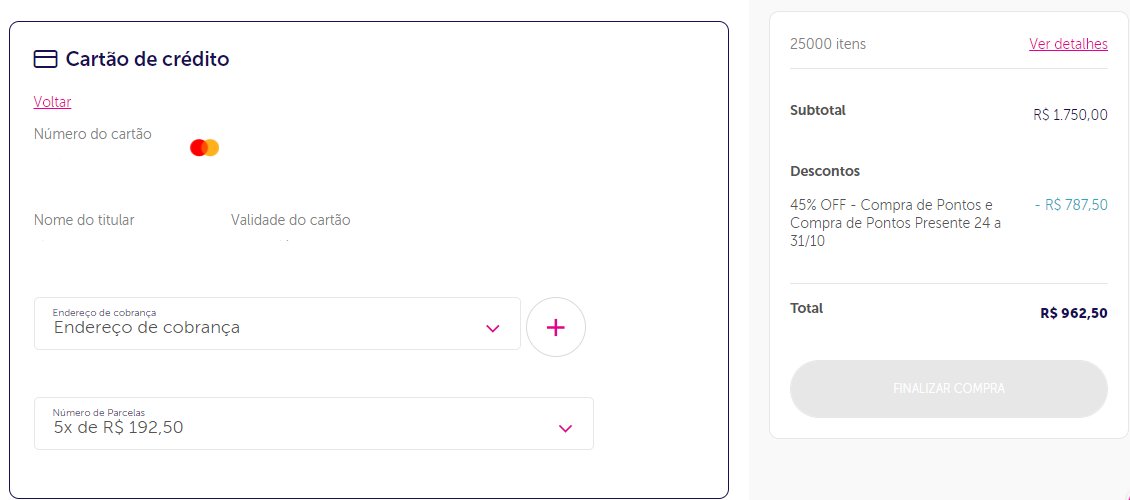The height and width of the screenshot is (500, 1130).
Task: Click the 45% OFF discount description text
Action: coord(896,223)
